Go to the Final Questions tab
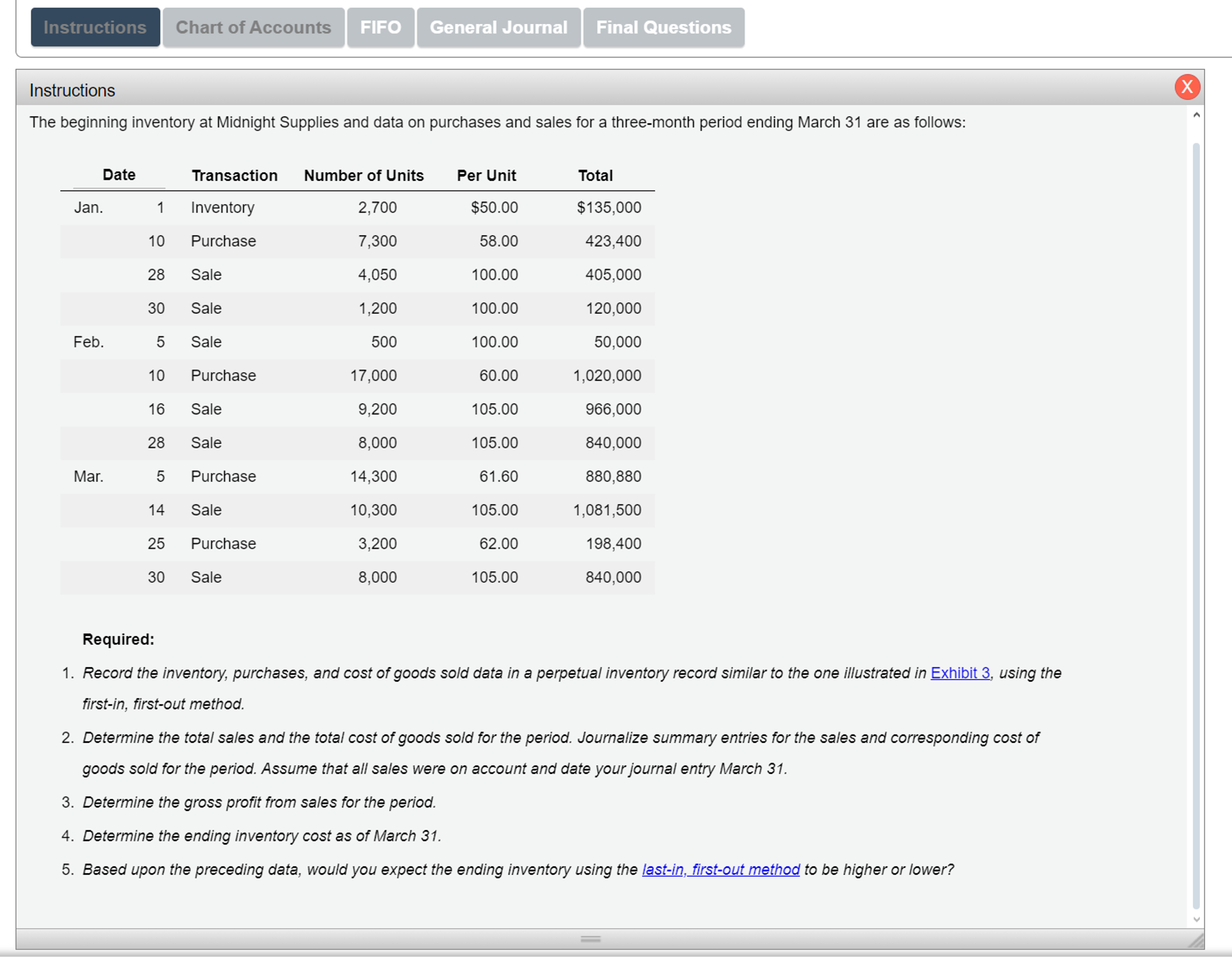This screenshot has width=1232, height=962. click(663, 27)
